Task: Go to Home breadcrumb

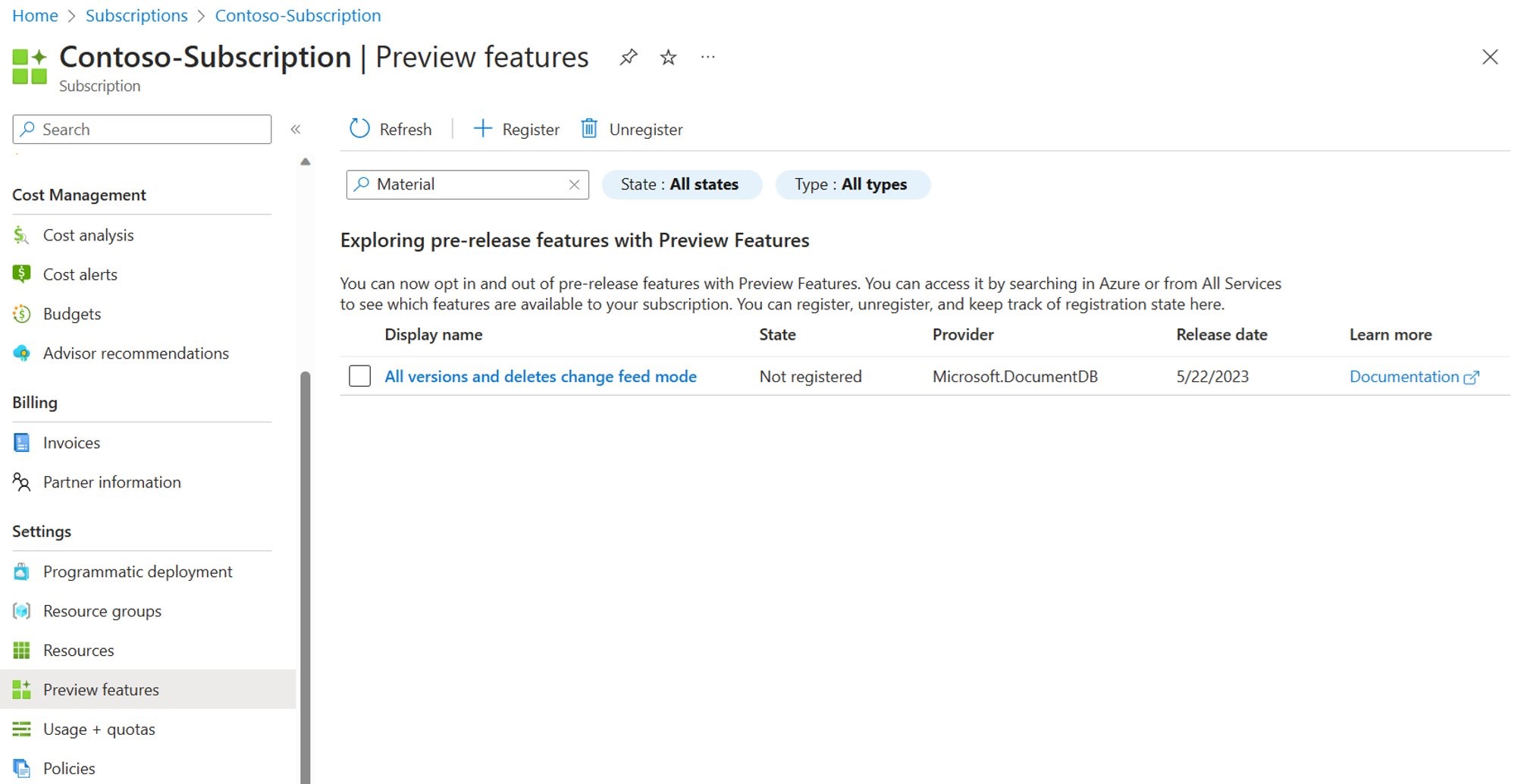Action: [x=35, y=16]
